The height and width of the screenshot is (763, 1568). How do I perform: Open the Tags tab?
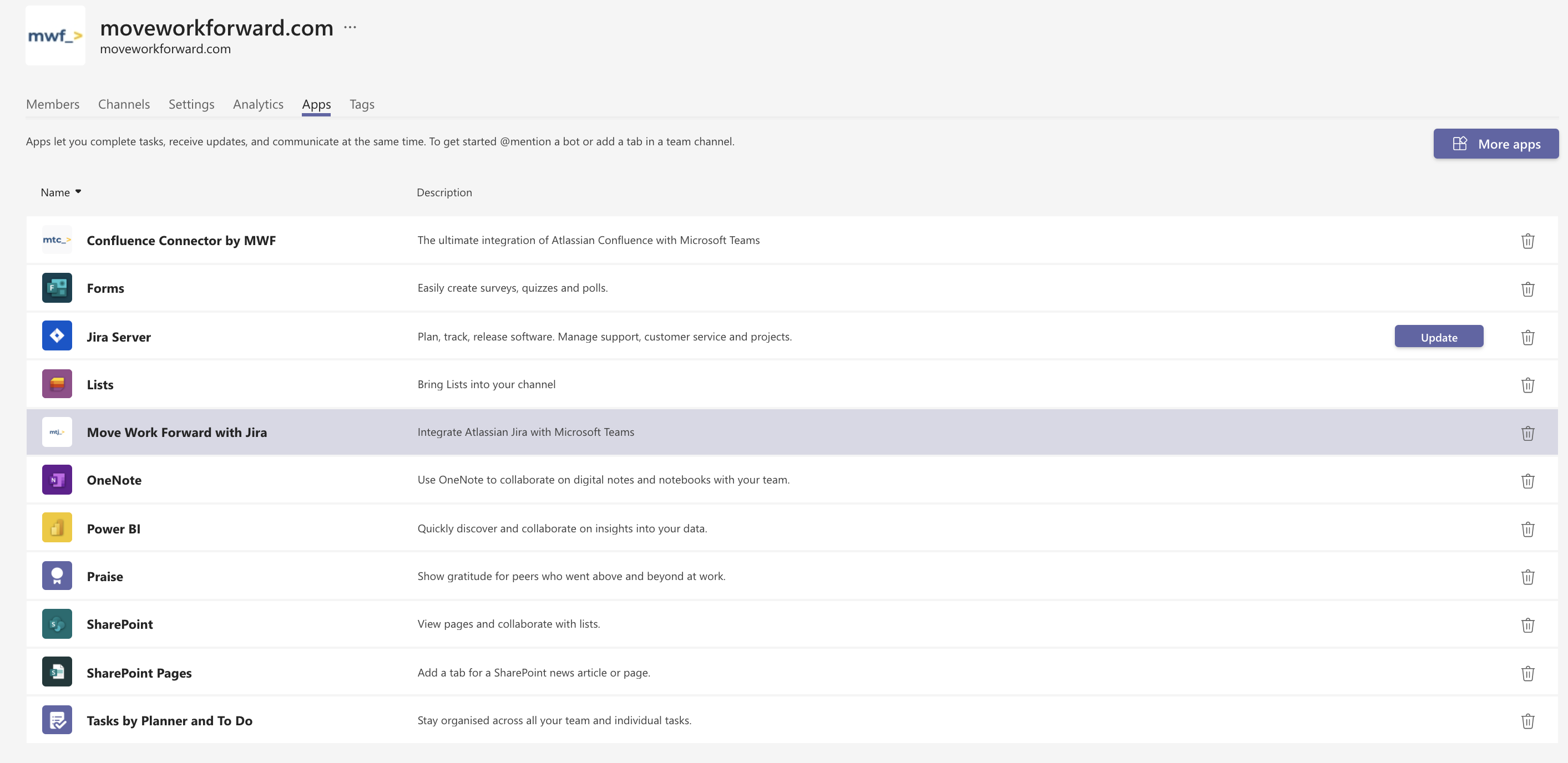pyautogui.click(x=362, y=104)
